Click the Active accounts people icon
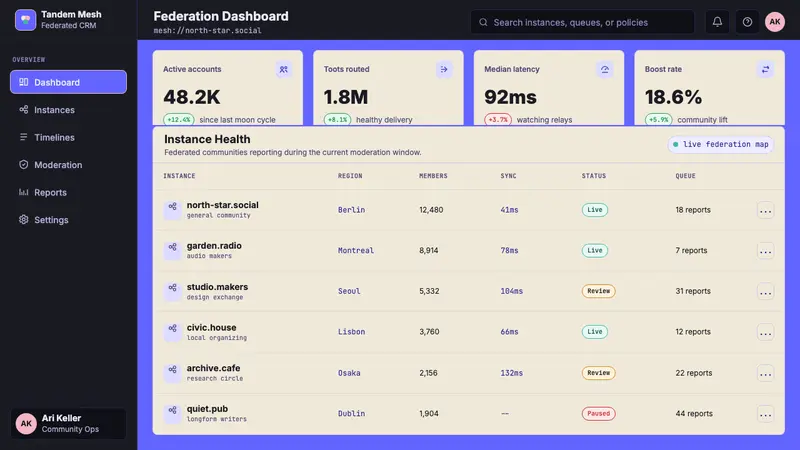This screenshot has height=450, width=800. [x=283, y=69]
